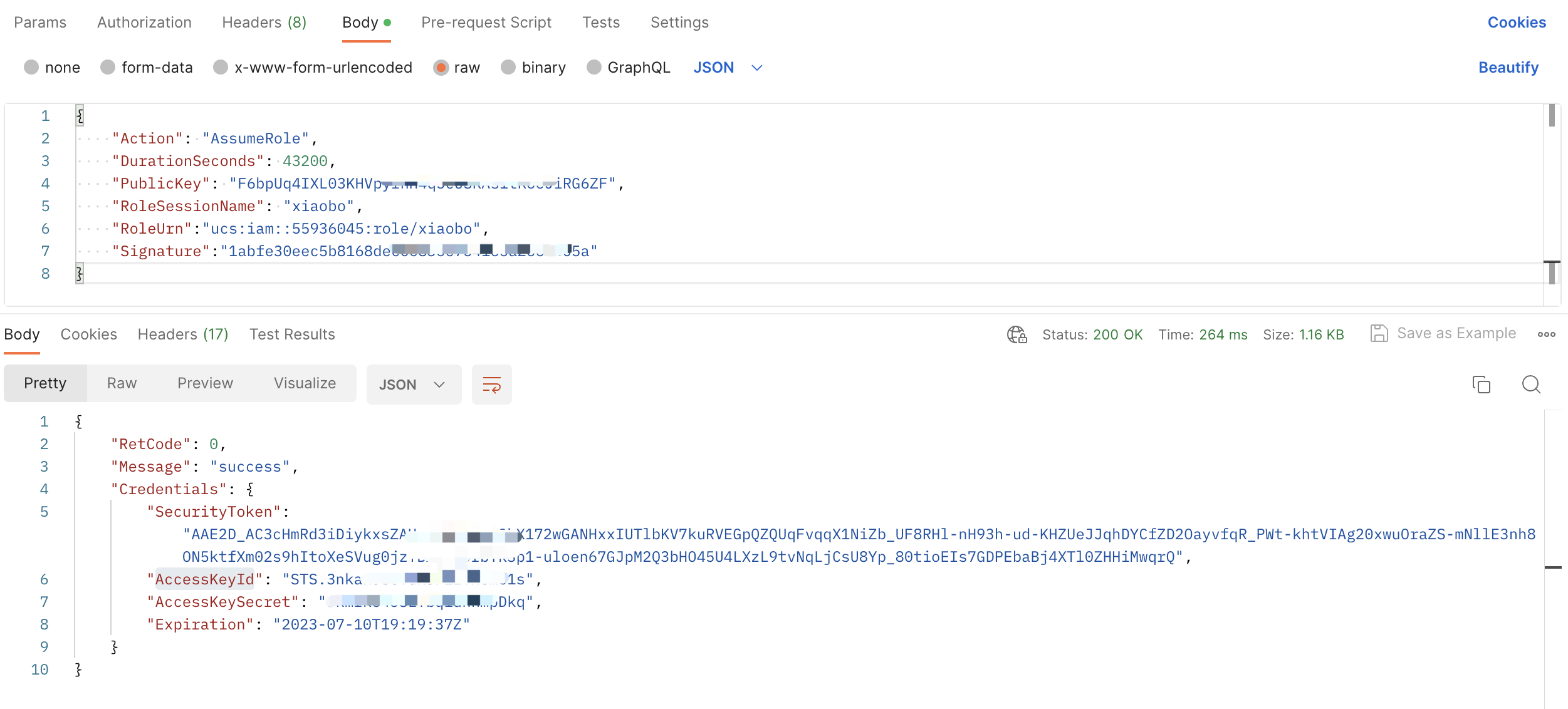
Task: Click the network globe lock icon
Action: pos(1017,334)
